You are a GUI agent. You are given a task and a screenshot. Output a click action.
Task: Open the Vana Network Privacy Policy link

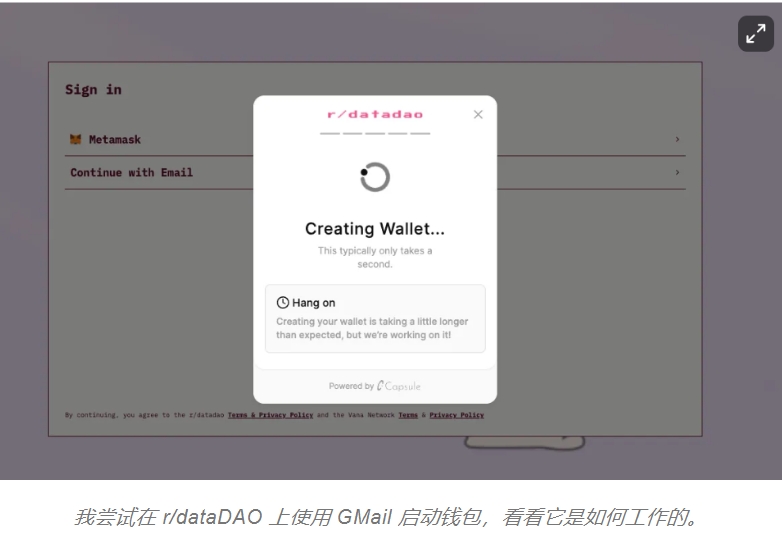tap(456, 415)
